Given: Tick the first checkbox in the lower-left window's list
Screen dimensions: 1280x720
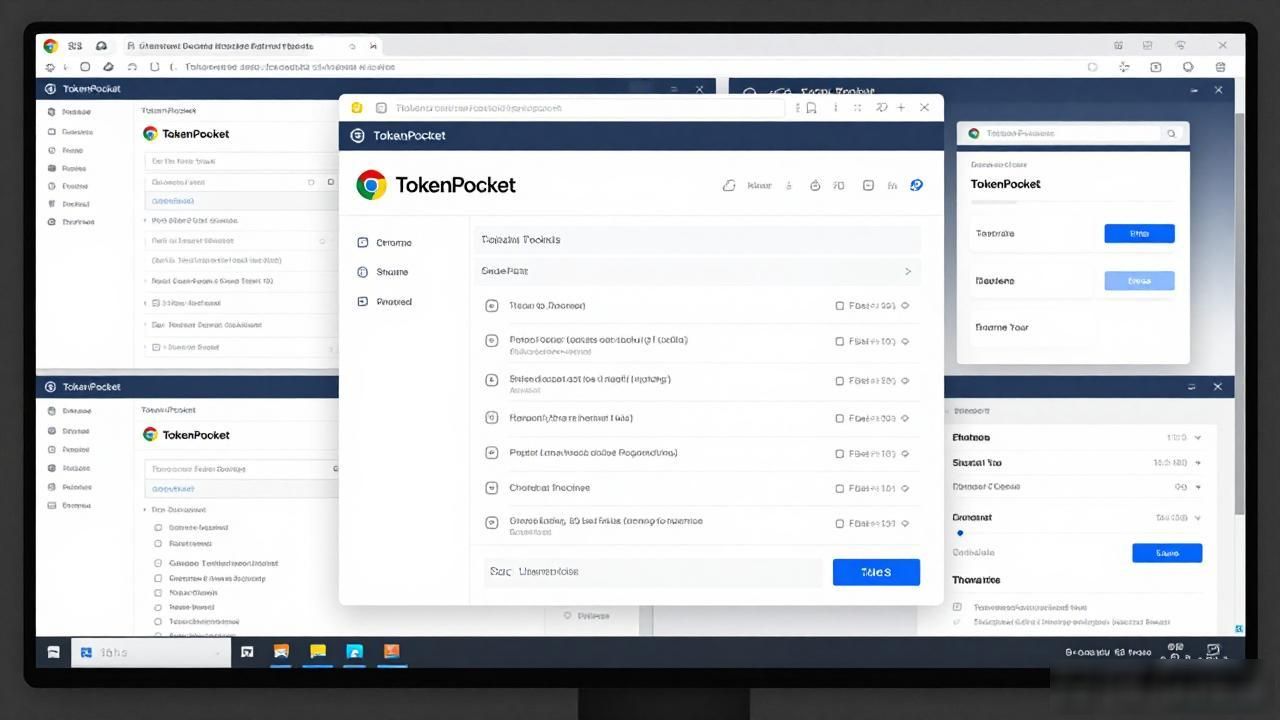Looking at the screenshot, I should click(158, 527).
